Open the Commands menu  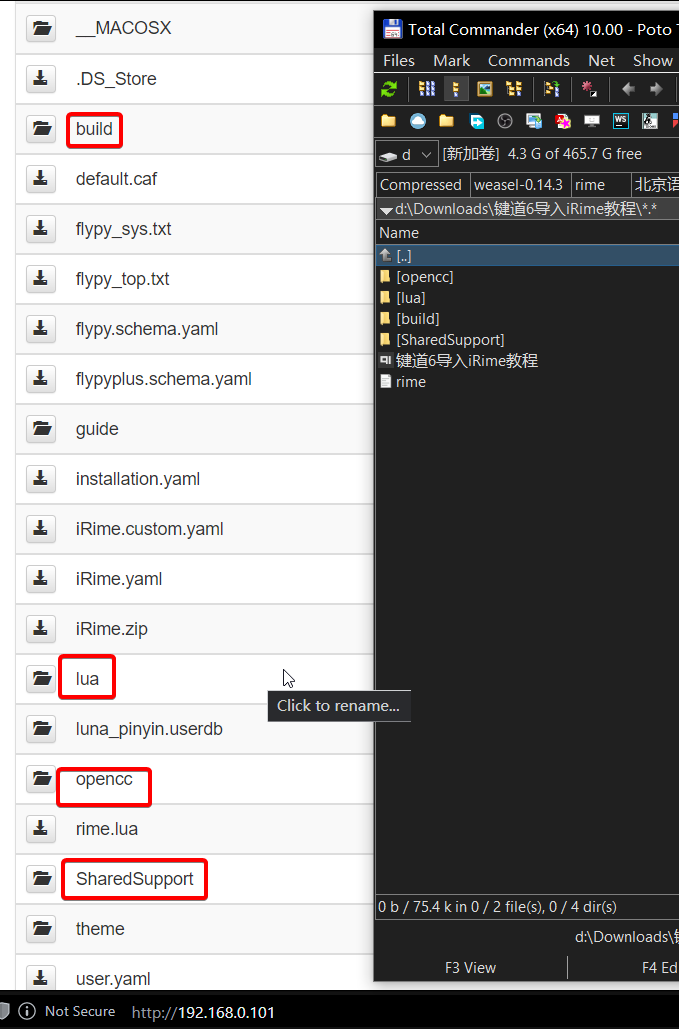tap(528, 61)
